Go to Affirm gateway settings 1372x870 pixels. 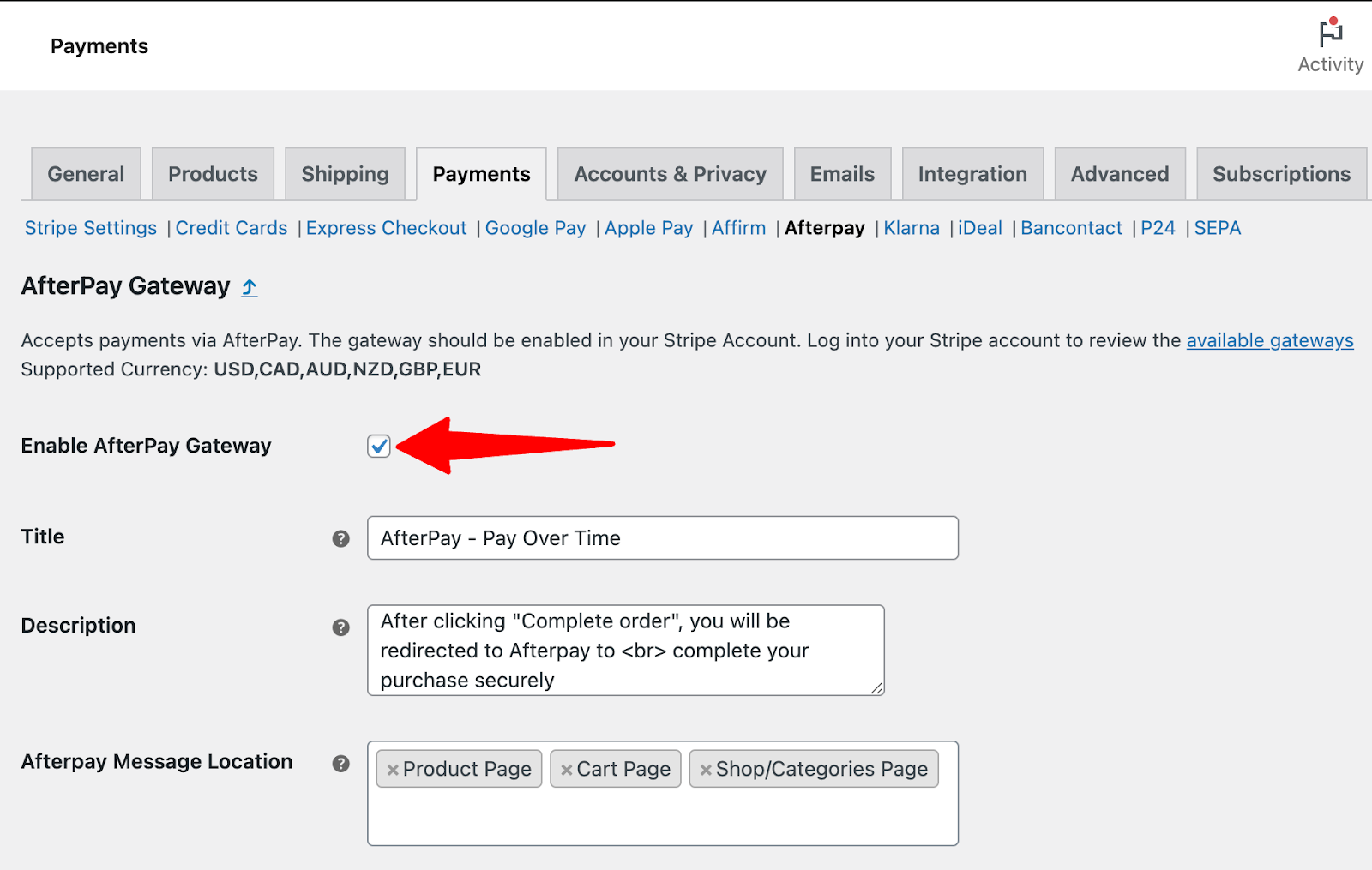tap(738, 228)
